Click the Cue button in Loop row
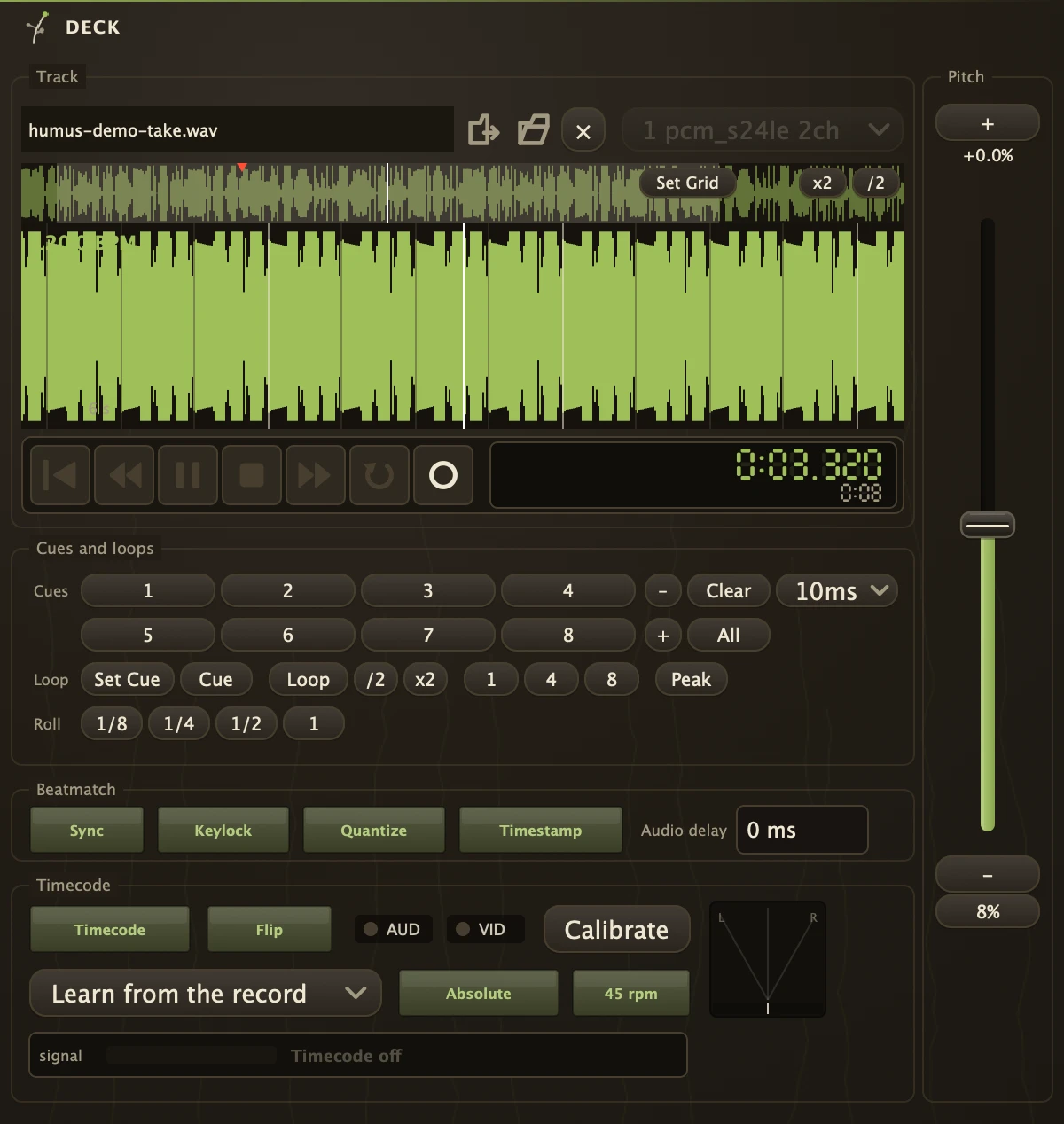The image size is (1064, 1124). click(215, 680)
